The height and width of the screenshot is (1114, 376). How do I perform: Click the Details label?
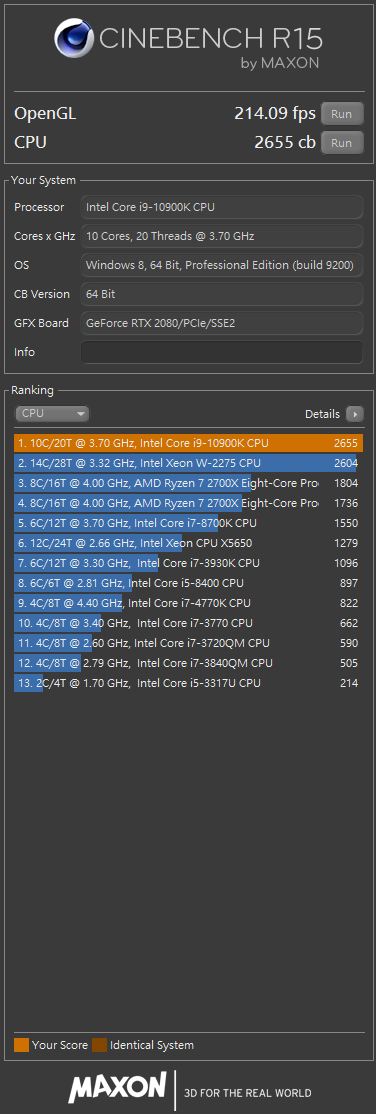(x=323, y=413)
